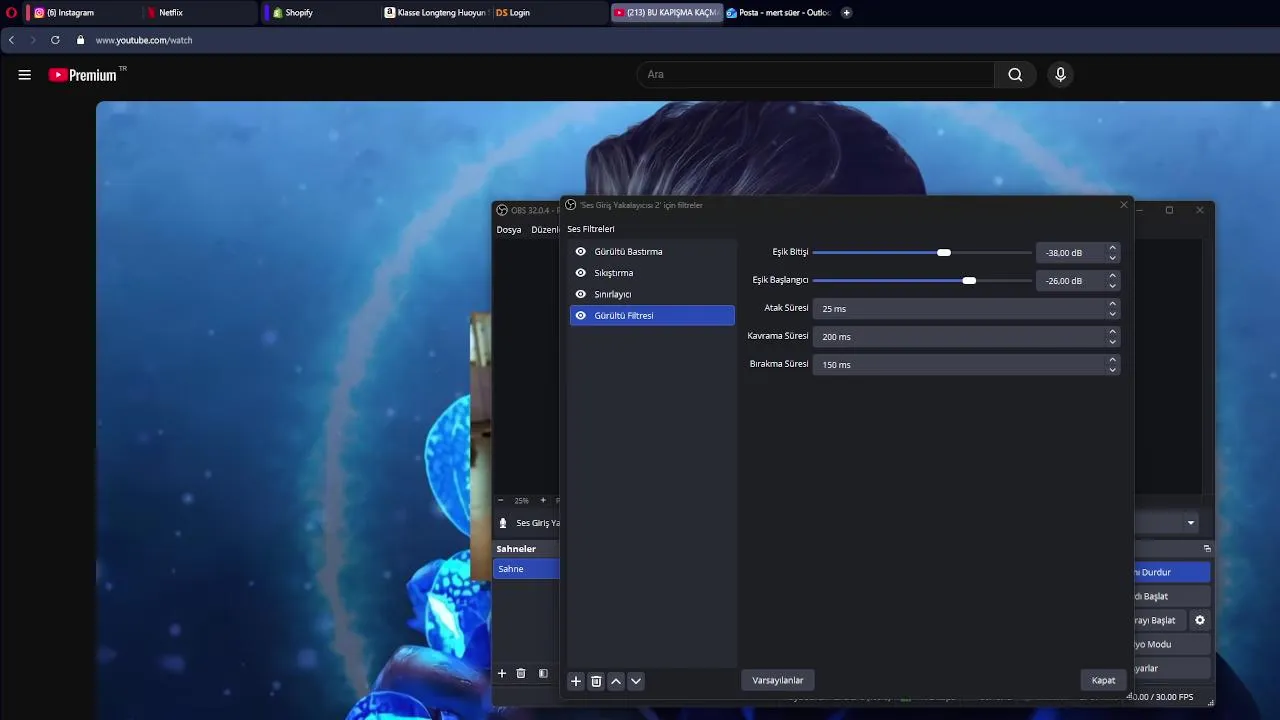Open virtual camera settings gear in OBS

[x=1200, y=620]
